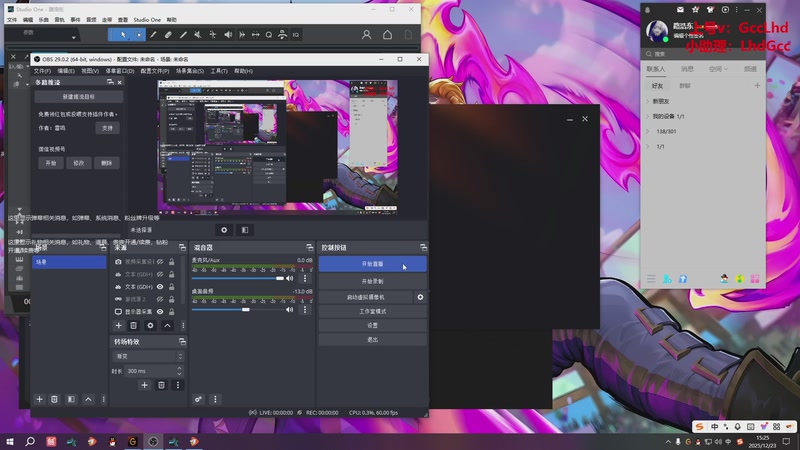800x450 pixels.
Task: Click the zoom magnifier tool in Studio One
Action: [x=269, y=35]
